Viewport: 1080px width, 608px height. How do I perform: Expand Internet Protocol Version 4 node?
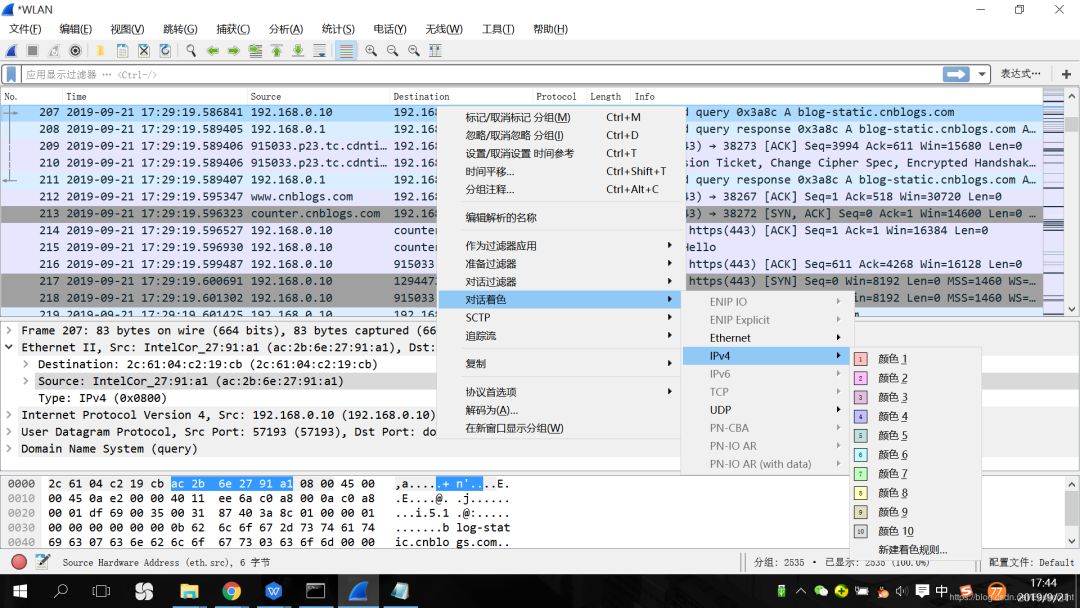[9, 415]
